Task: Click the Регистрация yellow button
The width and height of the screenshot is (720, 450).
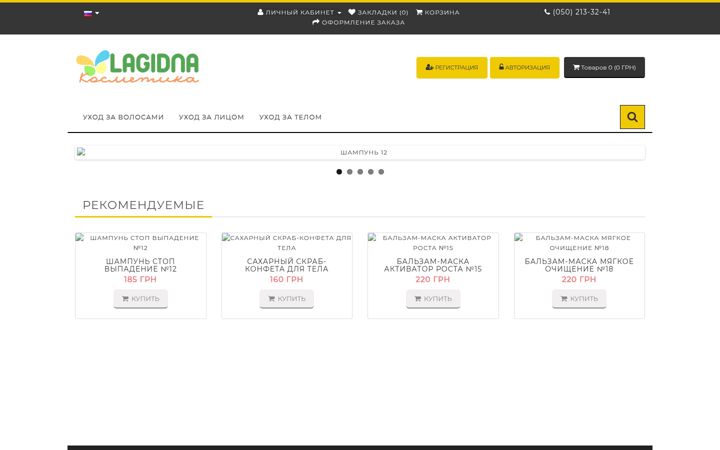Action: tap(451, 68)
